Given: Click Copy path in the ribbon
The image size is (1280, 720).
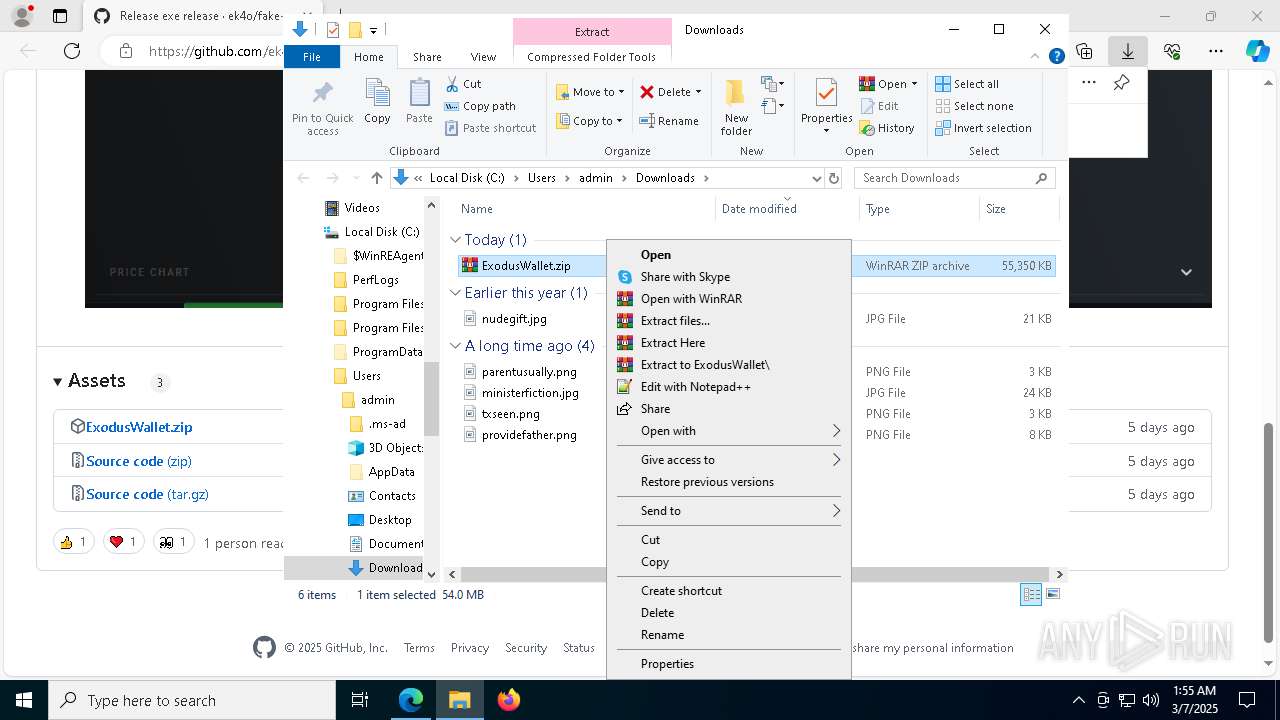Looking at the screenshot, I should click(480, 106).
